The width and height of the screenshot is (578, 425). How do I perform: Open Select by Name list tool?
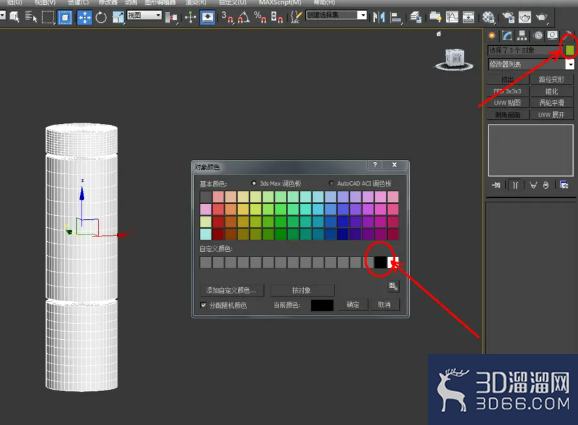click(31, 17)
